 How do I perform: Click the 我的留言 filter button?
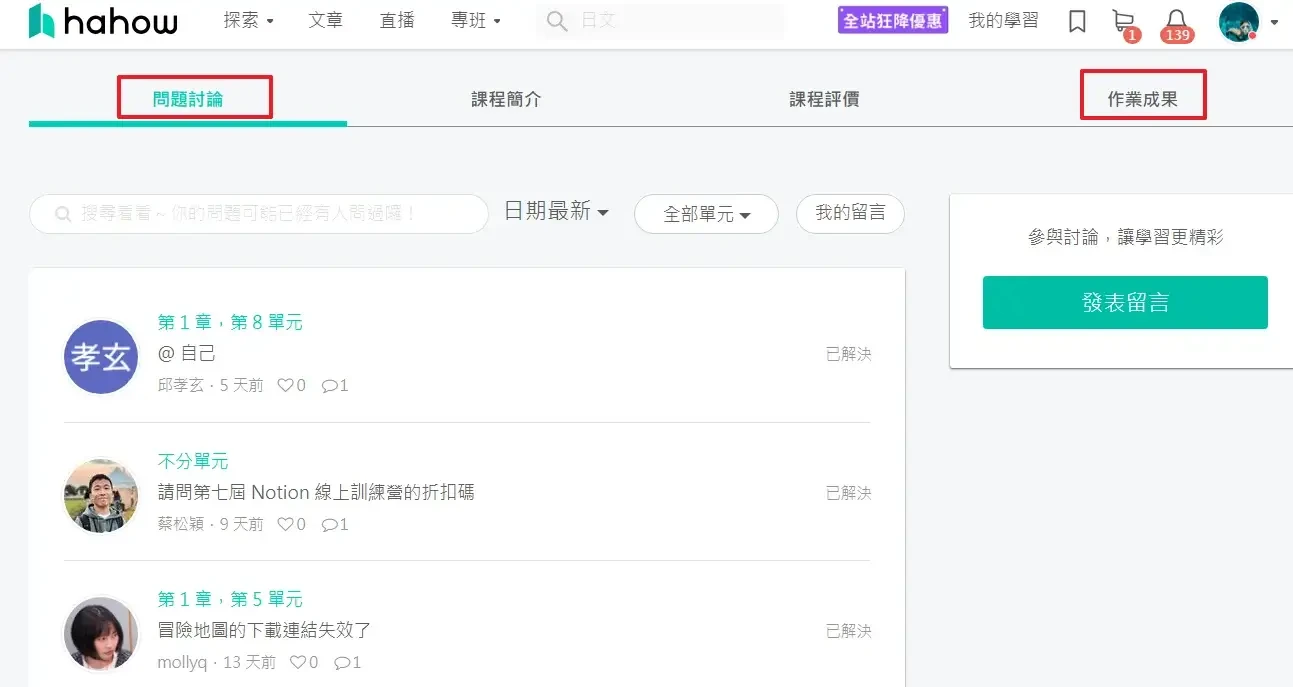(x=850, y=213)
